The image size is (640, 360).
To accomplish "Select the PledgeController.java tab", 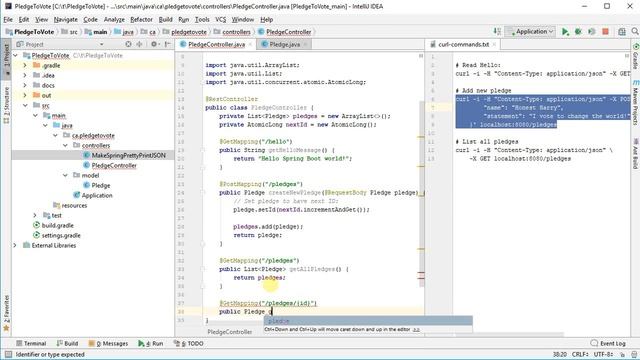I will point(216,44).
